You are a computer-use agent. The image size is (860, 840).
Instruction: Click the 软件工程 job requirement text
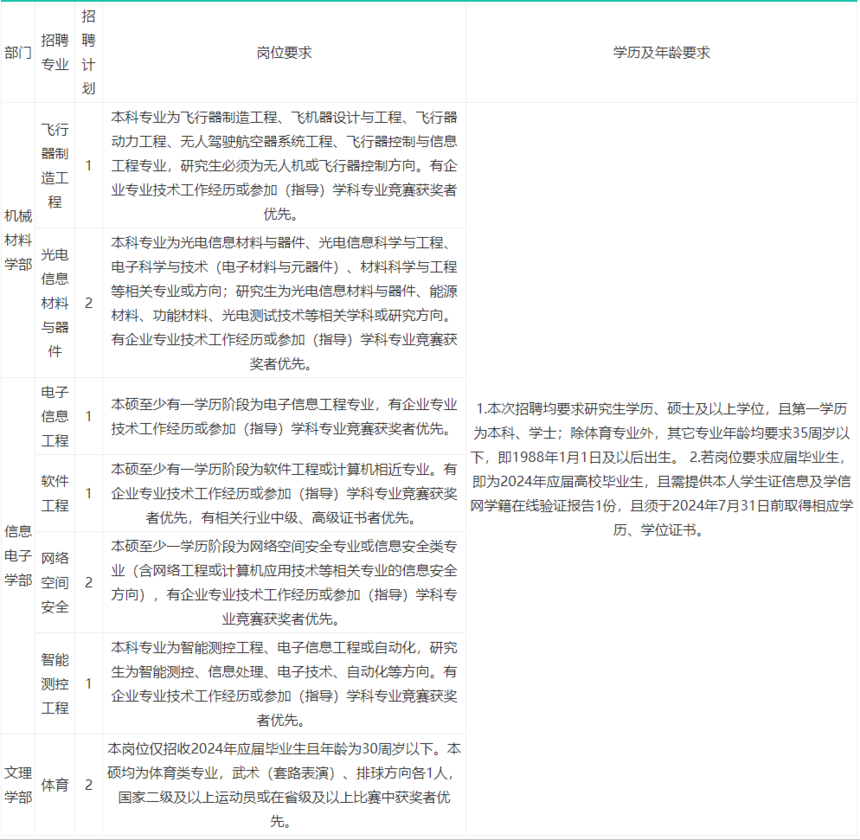point(284,493)
